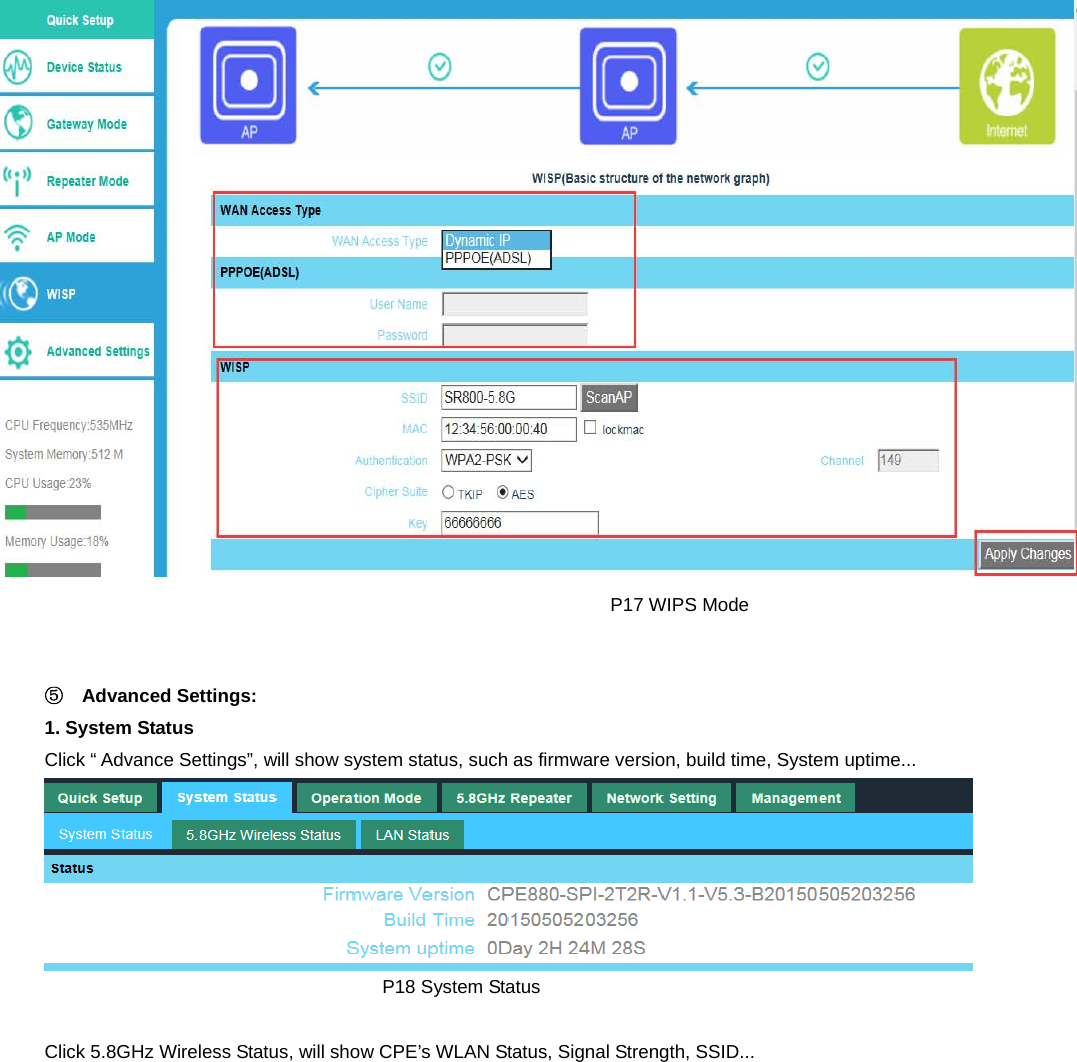This screenshot has height=1062, width=1077.
Task: Open the 5.8GHz Wireless Status tab
Action: 263,833
